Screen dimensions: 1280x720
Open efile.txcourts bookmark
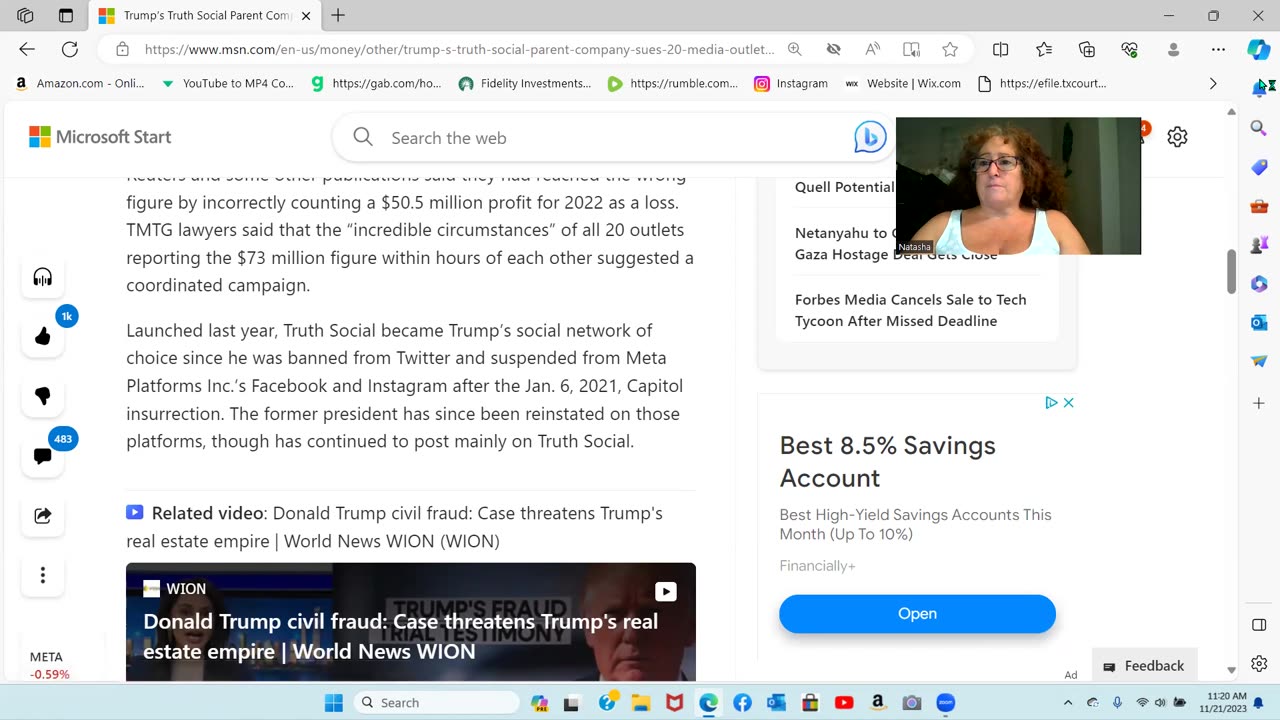coord(1041,84)
